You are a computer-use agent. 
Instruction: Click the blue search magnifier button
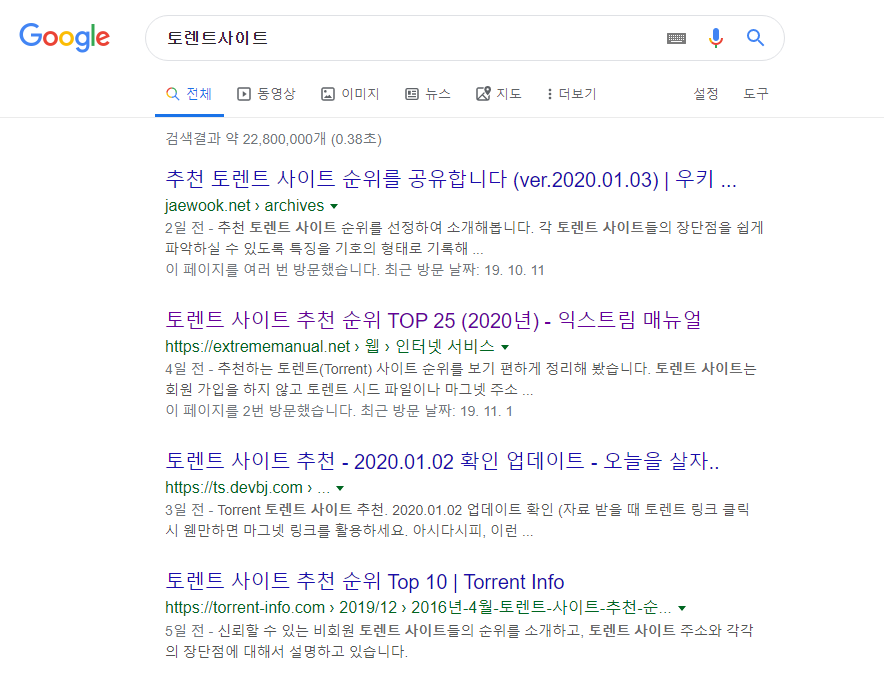pyautogui.click(x=755, y=38)
